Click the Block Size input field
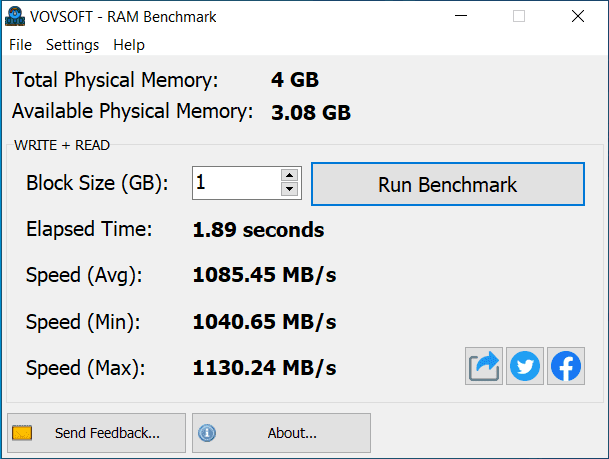 (236, 183)
